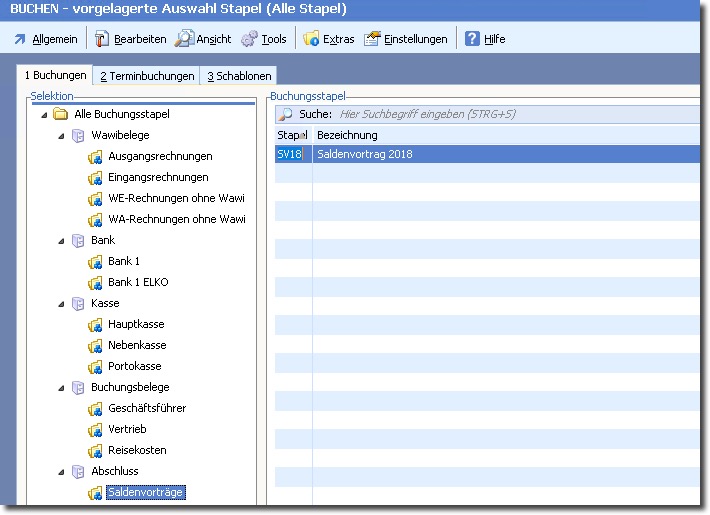Viewport: 710px width, 515px height.
Task: Collapse the Wawibelege tree node
Action: coord(62,136)
